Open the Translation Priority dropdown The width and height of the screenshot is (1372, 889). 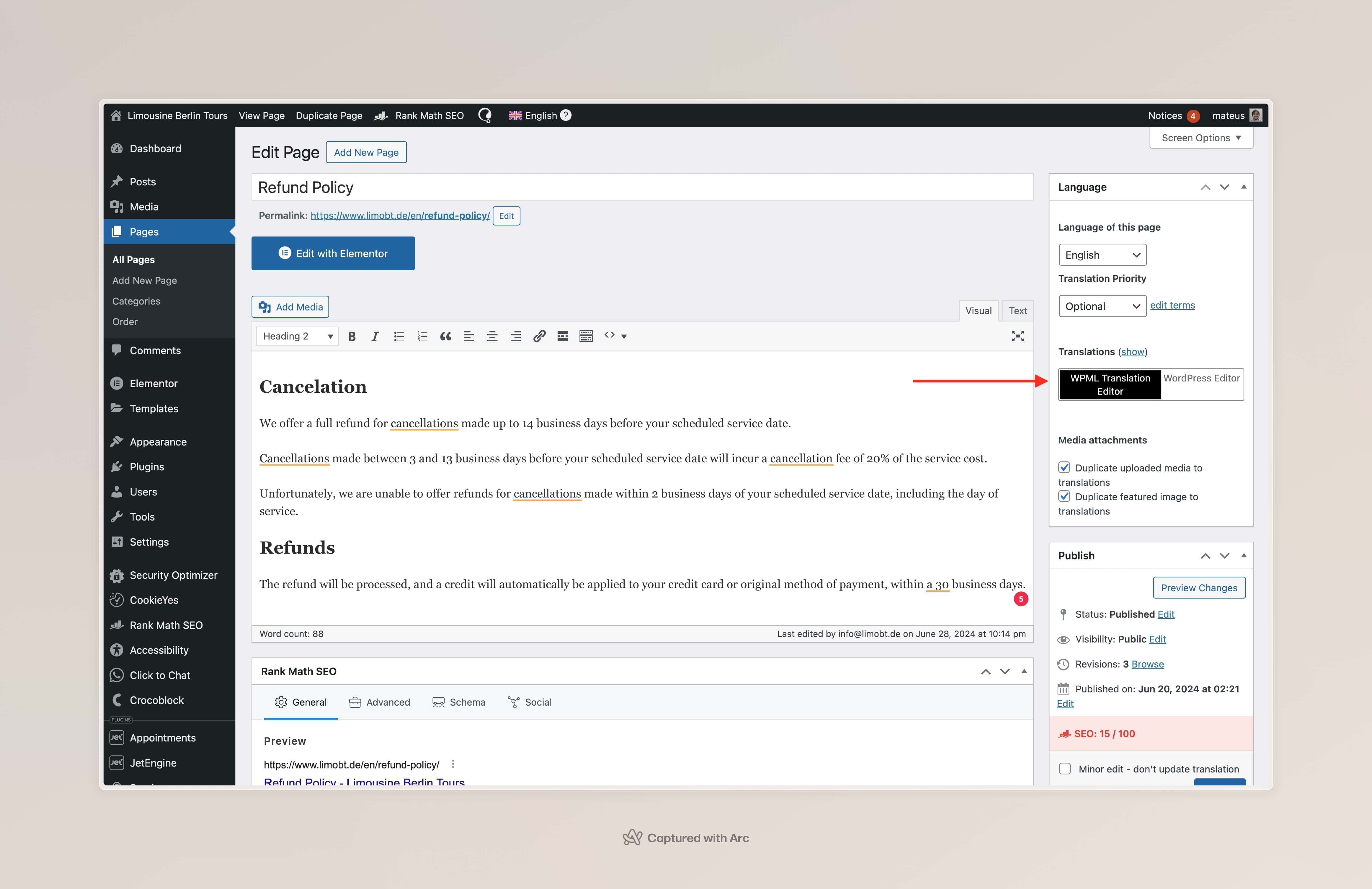coord(1102,306)
